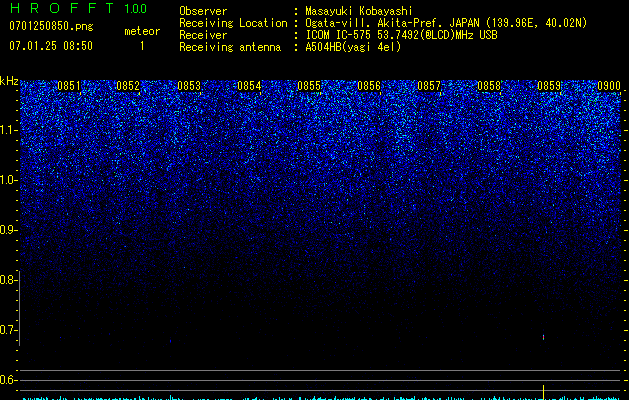
Task: Click the meteor count label
Action: coord(142,31)
